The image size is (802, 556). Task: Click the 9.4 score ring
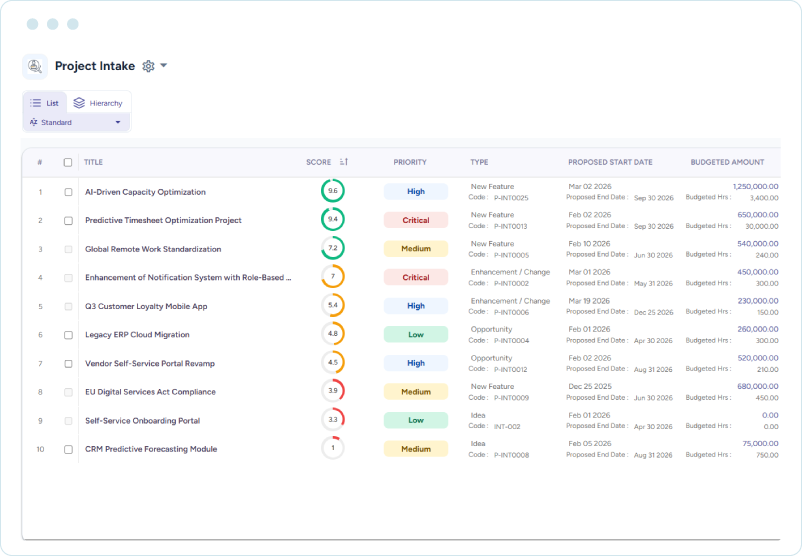point(333,219)
